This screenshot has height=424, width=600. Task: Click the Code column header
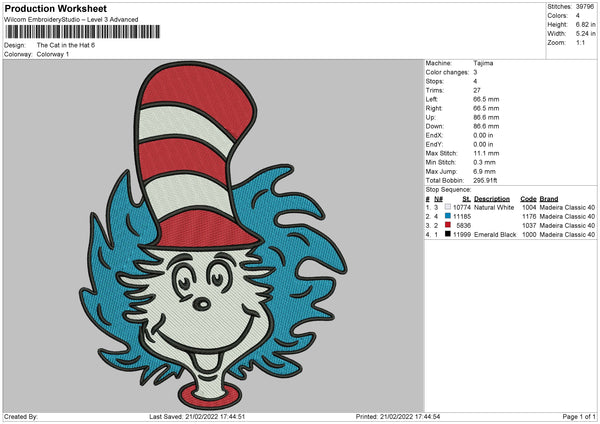pyautogui.click(x=528, y=198)
